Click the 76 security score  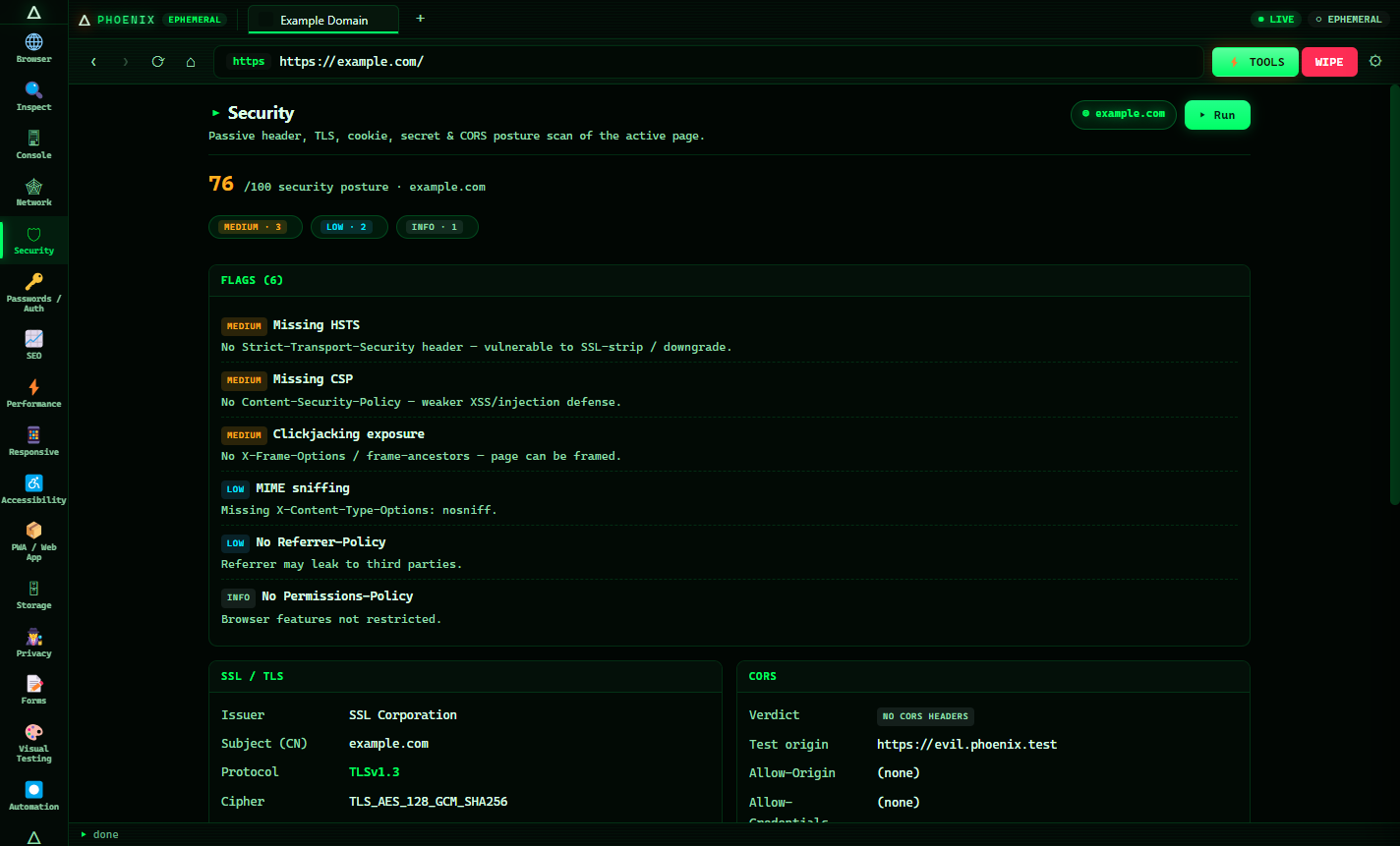tap(221, 184)
